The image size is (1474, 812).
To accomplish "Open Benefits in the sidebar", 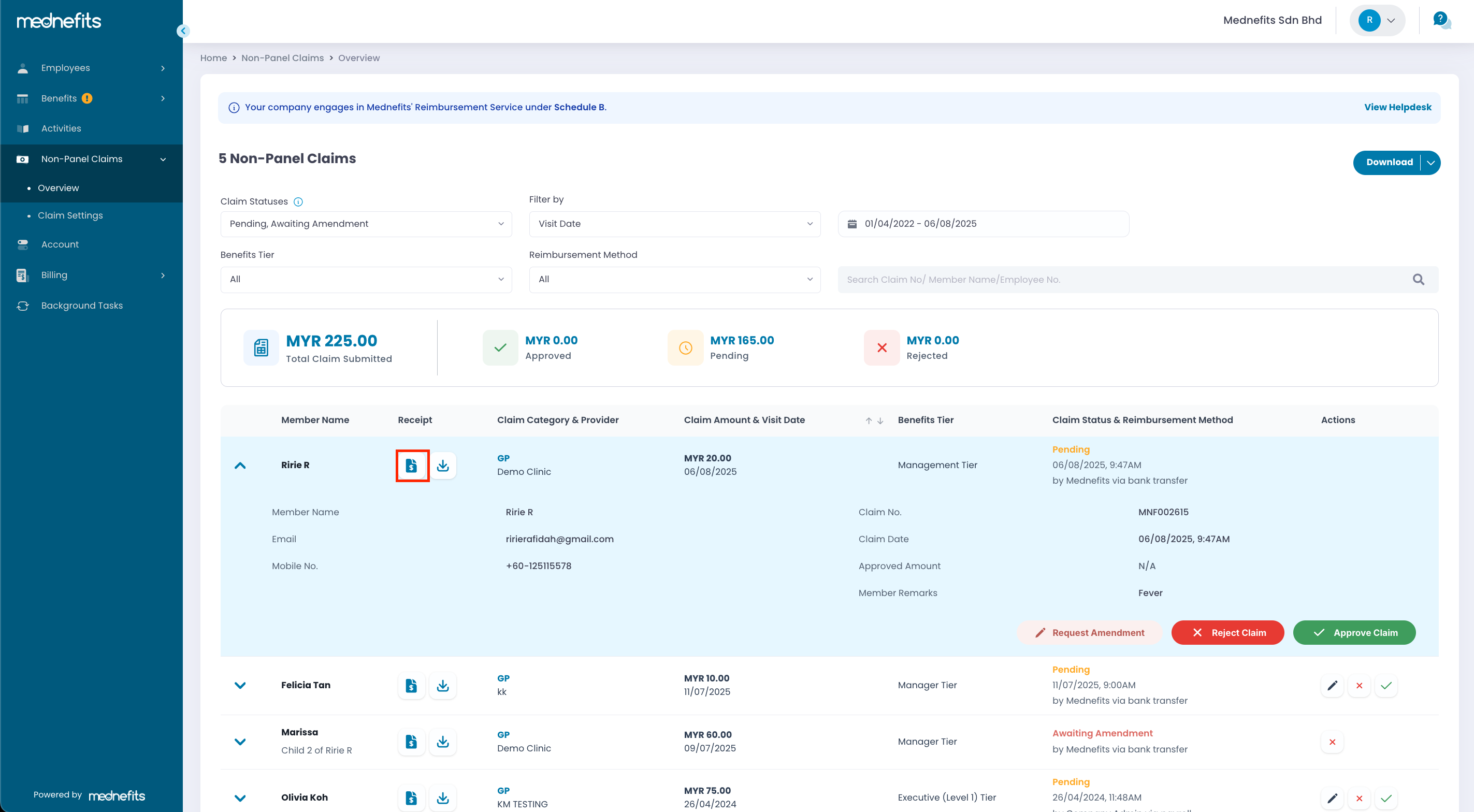I will coord(92,98).
